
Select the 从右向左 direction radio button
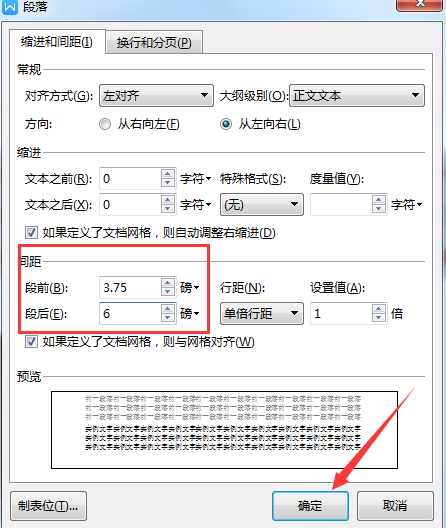click(105, 124)
